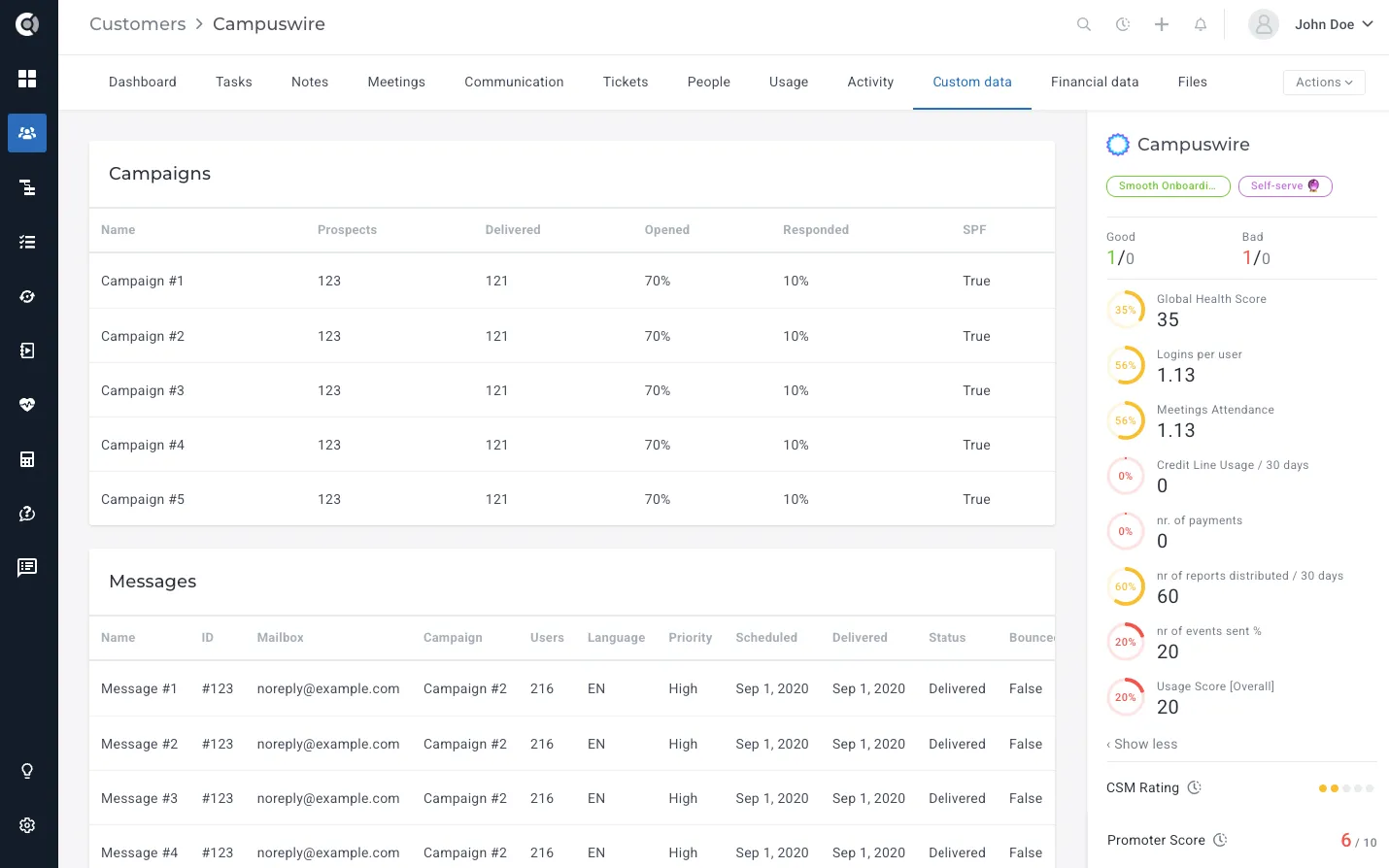Click the Global Health Score 35% gauge
1389x868 pixels.
click(1126, 310)
